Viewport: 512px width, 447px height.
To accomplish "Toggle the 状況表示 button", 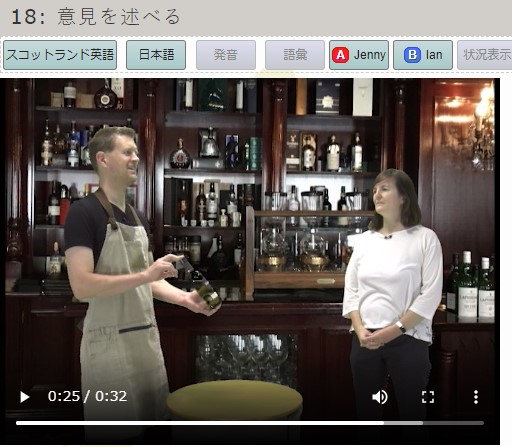I will (485, 55).
